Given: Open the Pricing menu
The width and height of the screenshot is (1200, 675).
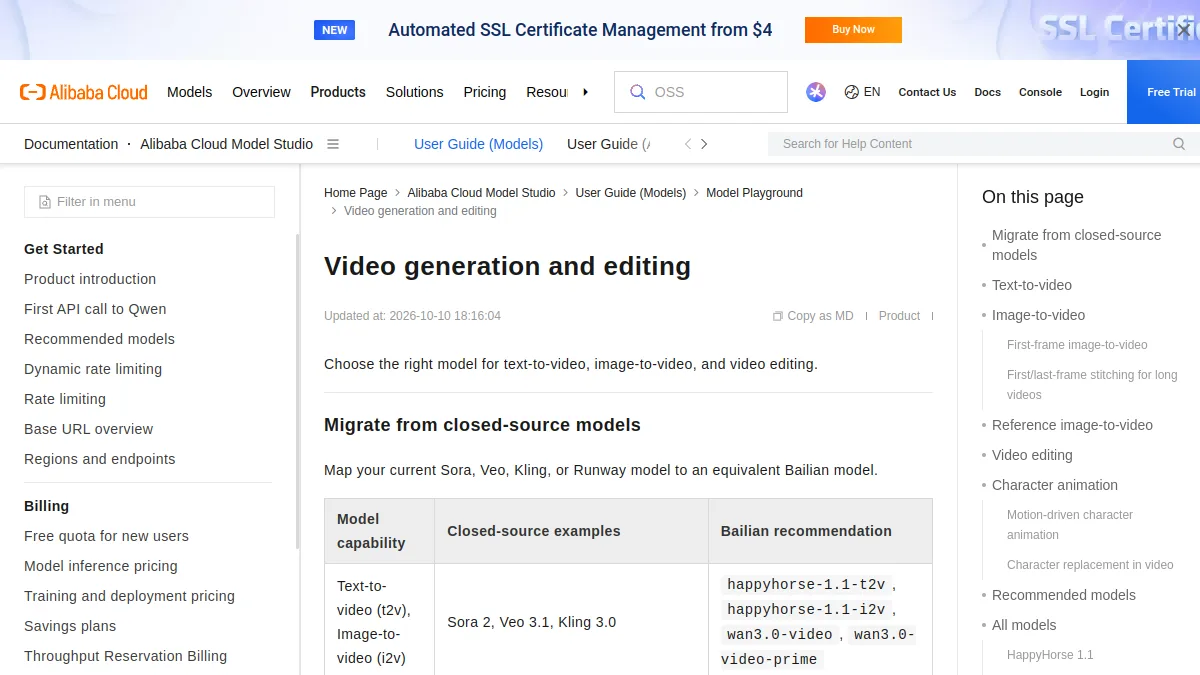Looking at the screenshot, I should [485, 92].
